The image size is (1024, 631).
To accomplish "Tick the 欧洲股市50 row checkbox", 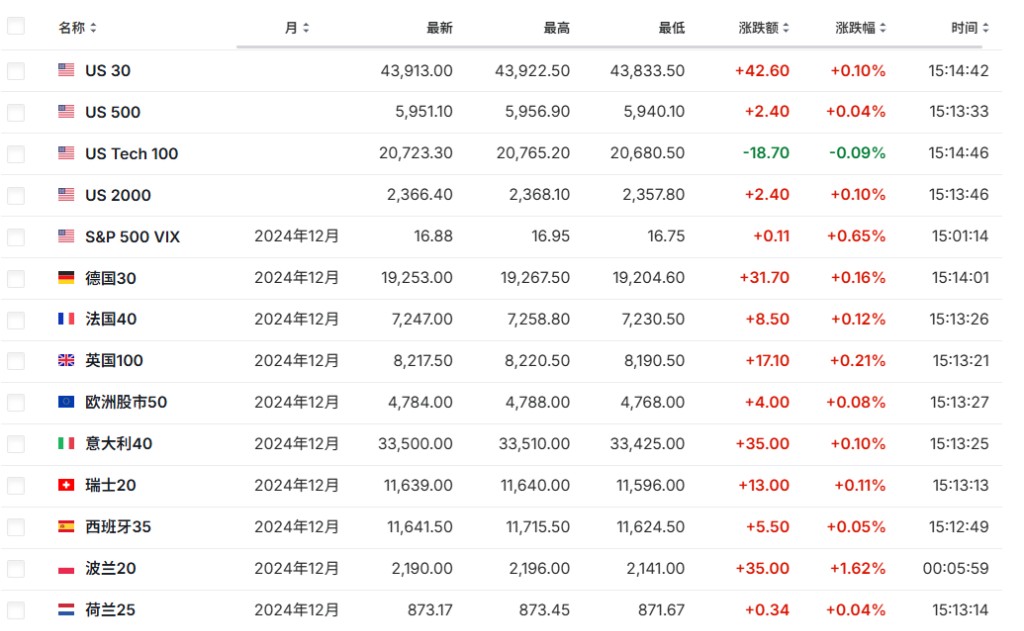I will (x=16, y=402).
